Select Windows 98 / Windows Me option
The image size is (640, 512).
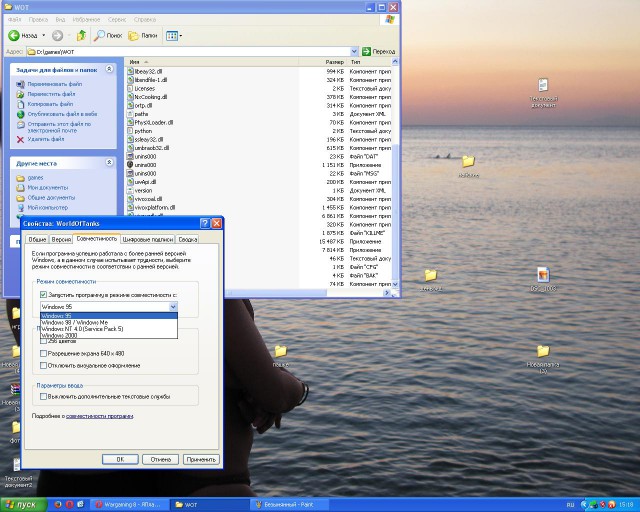click(x=109, y=323)
